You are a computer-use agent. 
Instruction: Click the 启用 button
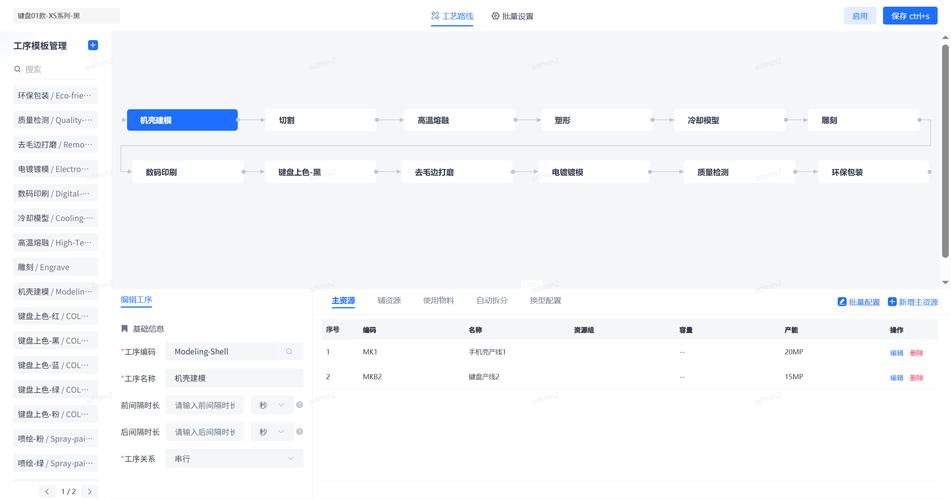click(859, 16)
